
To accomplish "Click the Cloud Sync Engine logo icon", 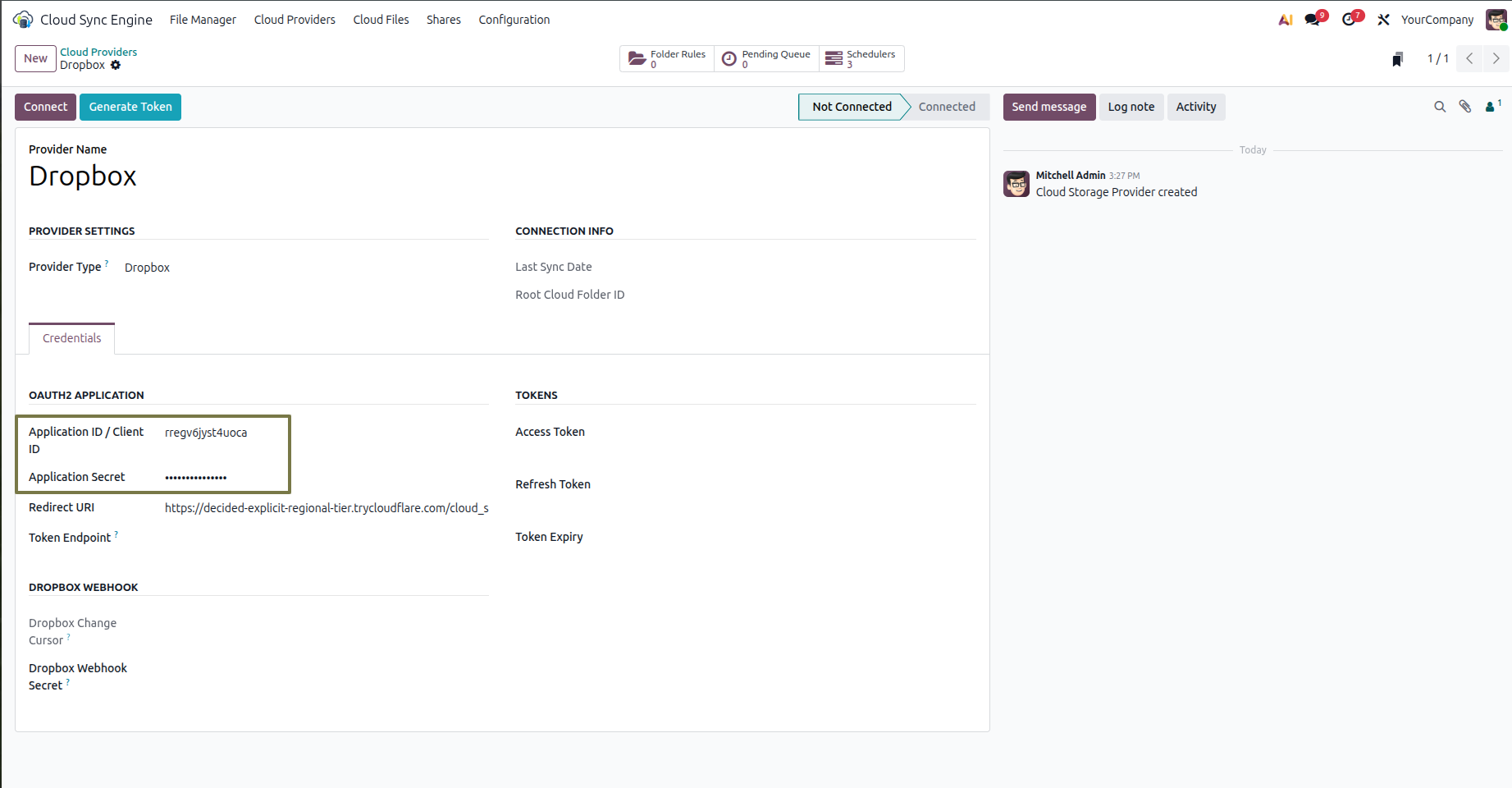I will [x=23, y=19].
